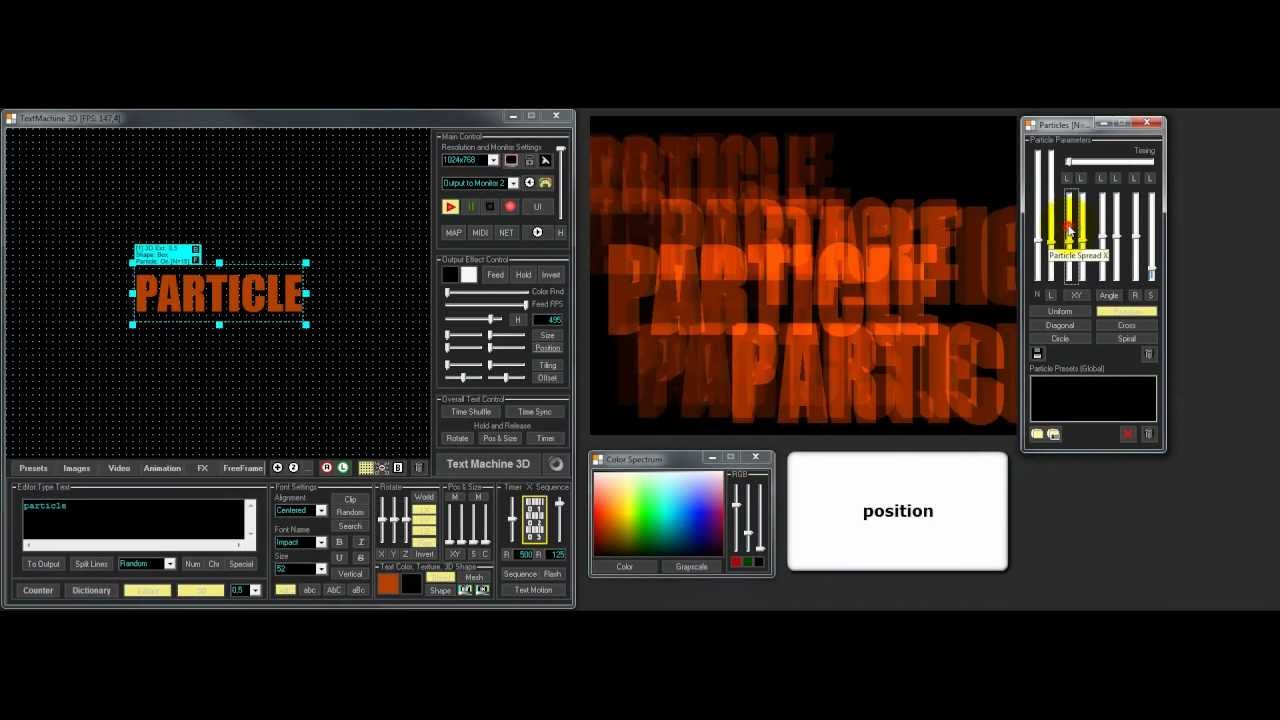Toggle bold B font style
This screenshot has height=720, width=1280.
pos(339,542)
